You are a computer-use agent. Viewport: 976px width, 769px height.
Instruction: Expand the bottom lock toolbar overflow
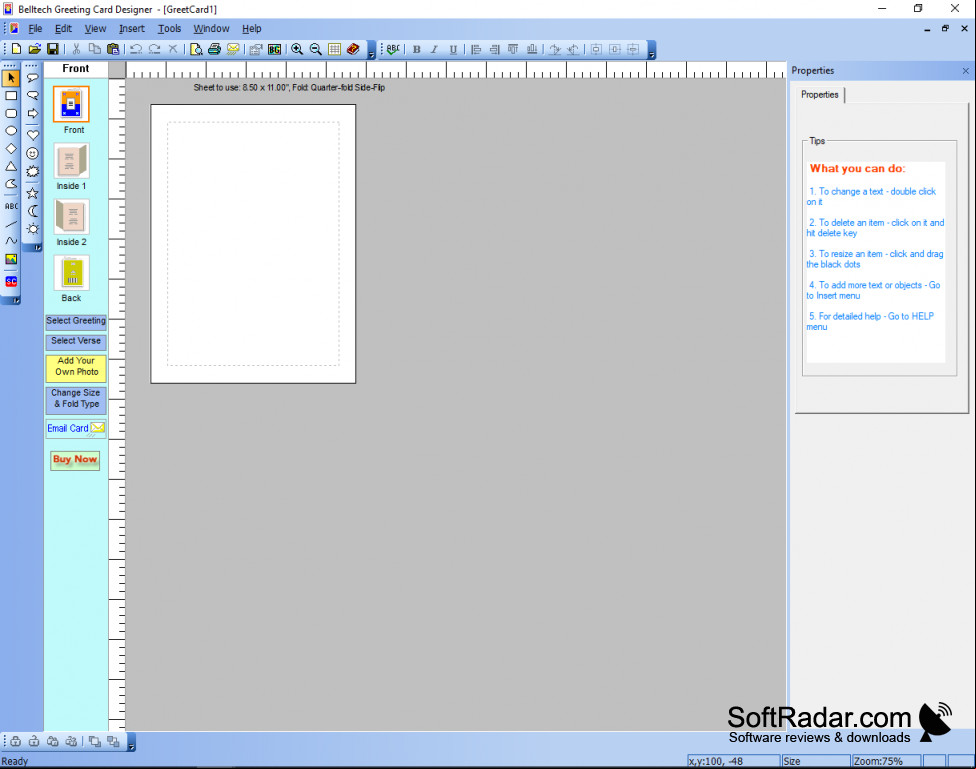131,742
